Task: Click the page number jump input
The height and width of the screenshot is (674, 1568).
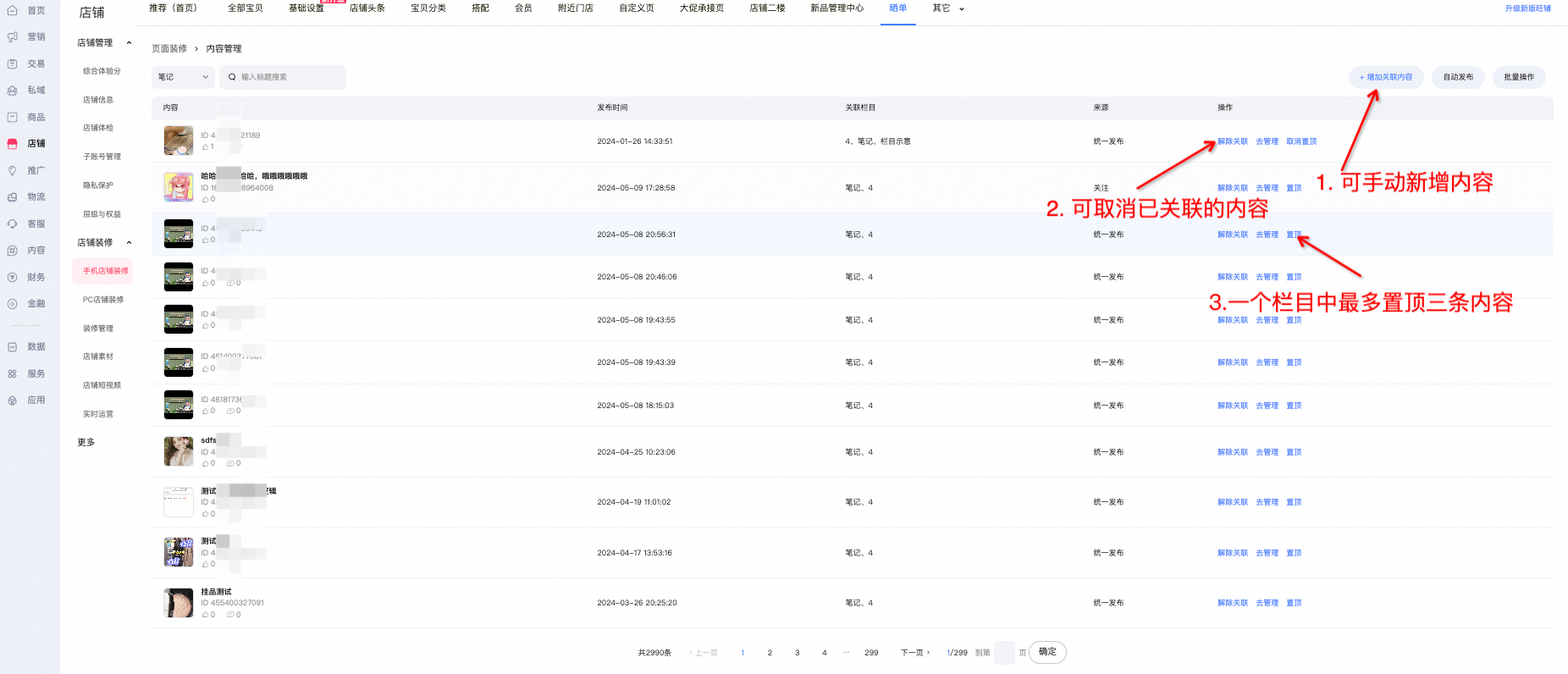Action: (1004, 653)
